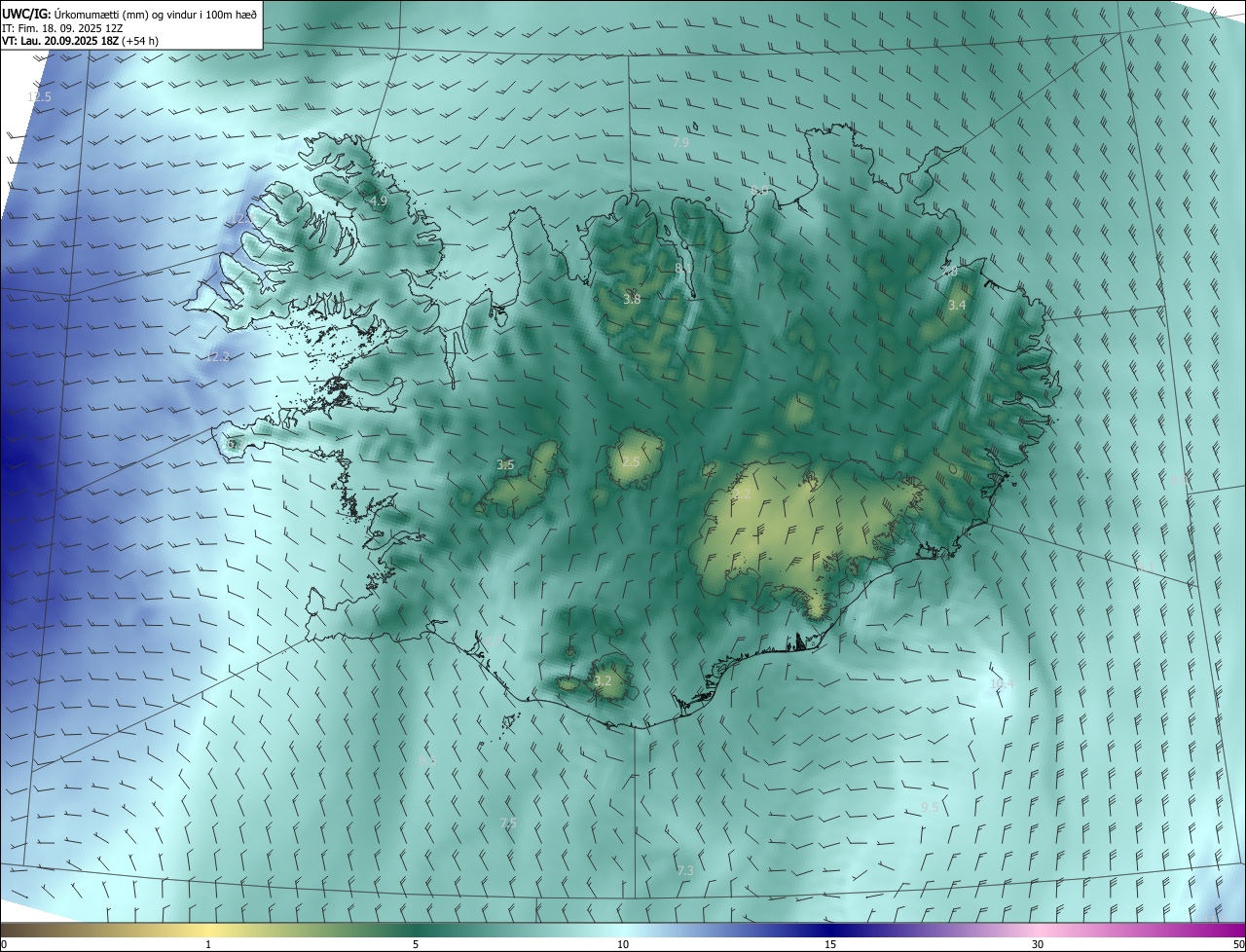Click the 8.1 value in north Iceland

click(683, 268)
